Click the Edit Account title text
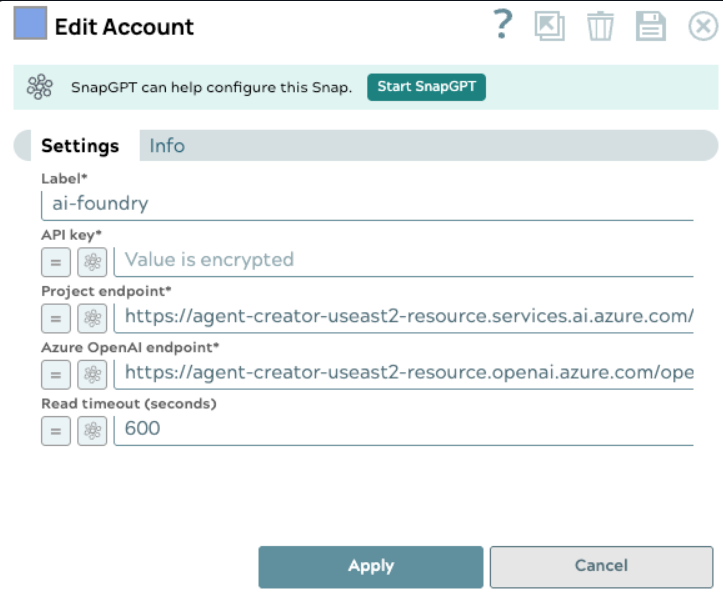 click(x=124, y=27)
